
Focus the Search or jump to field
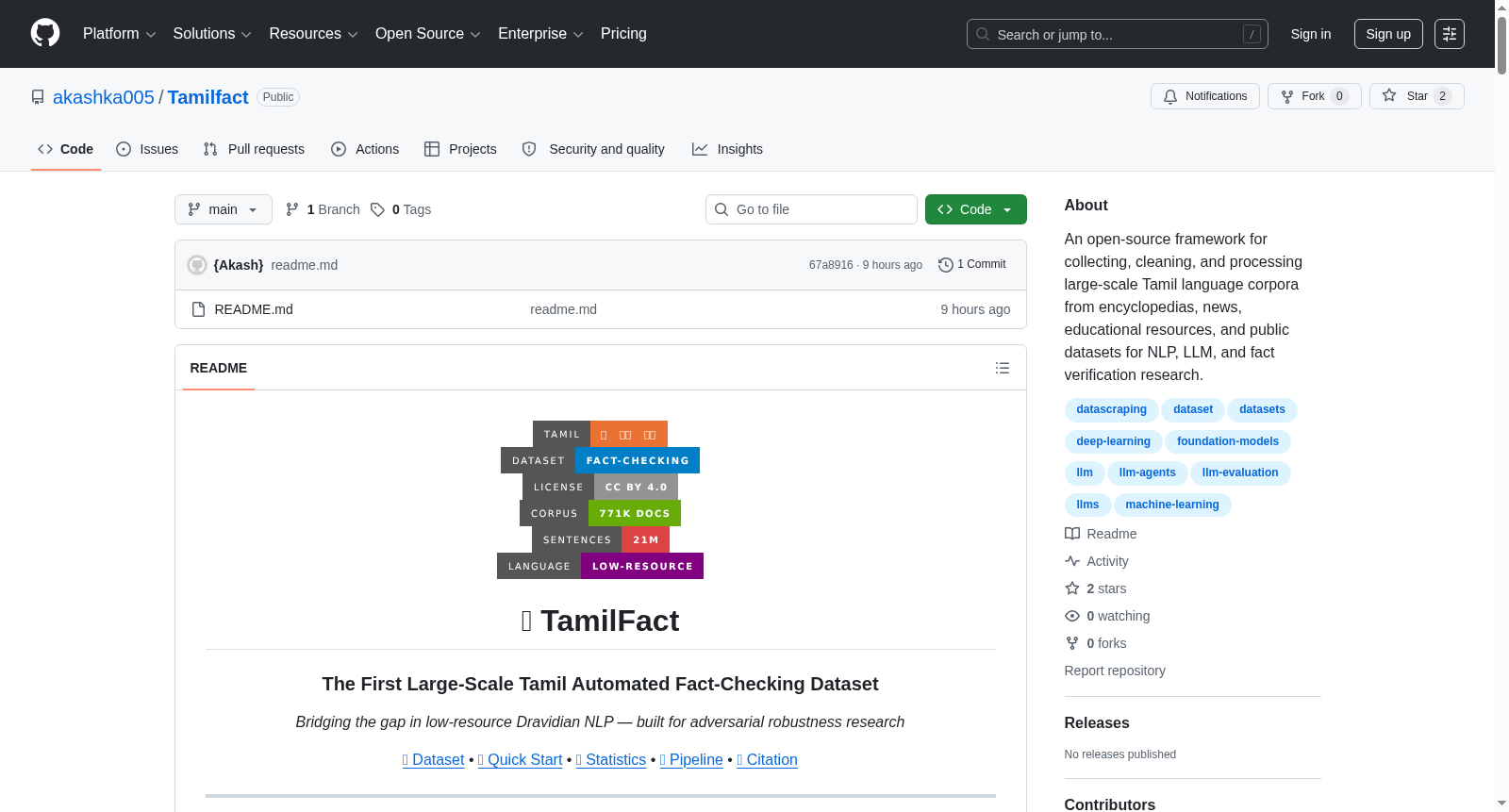1118,34
